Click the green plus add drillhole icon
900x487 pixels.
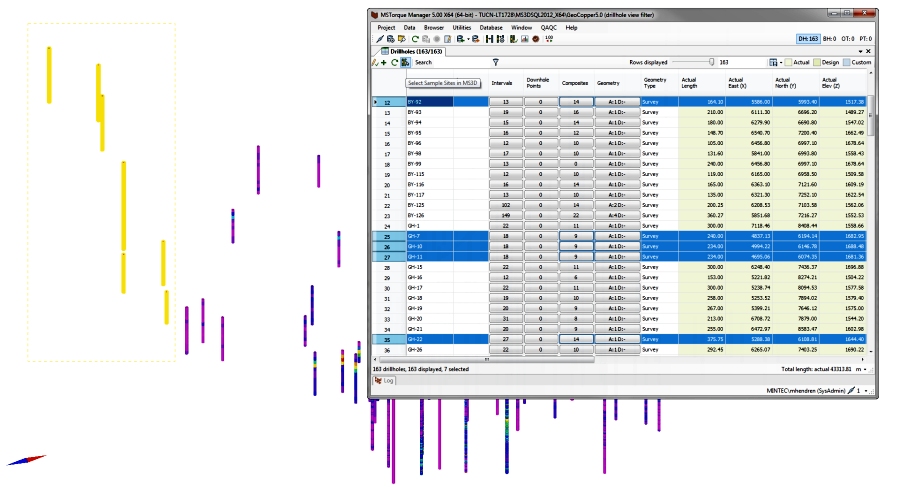coord(384,62)
